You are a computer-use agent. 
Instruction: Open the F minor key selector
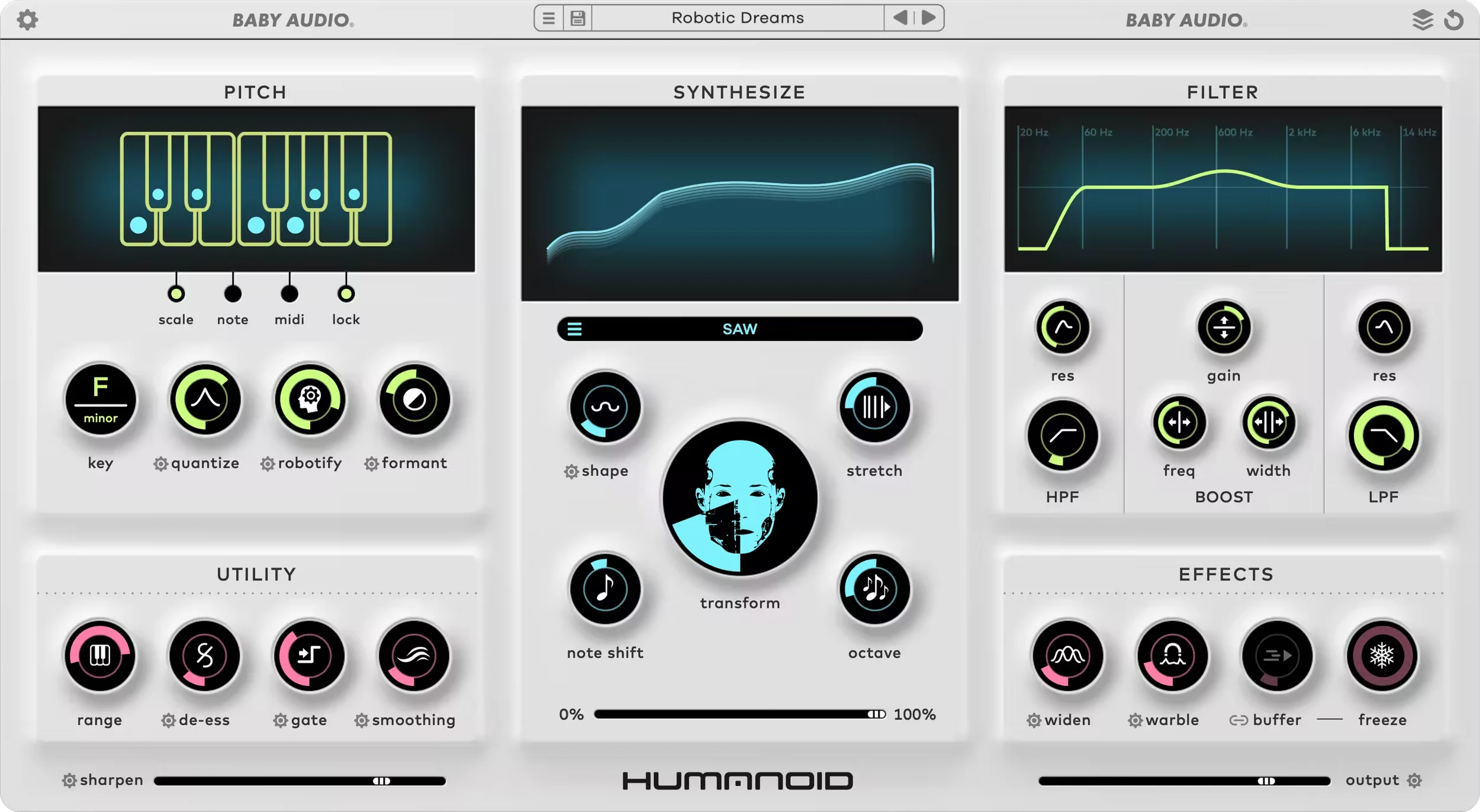pos(101,400)
